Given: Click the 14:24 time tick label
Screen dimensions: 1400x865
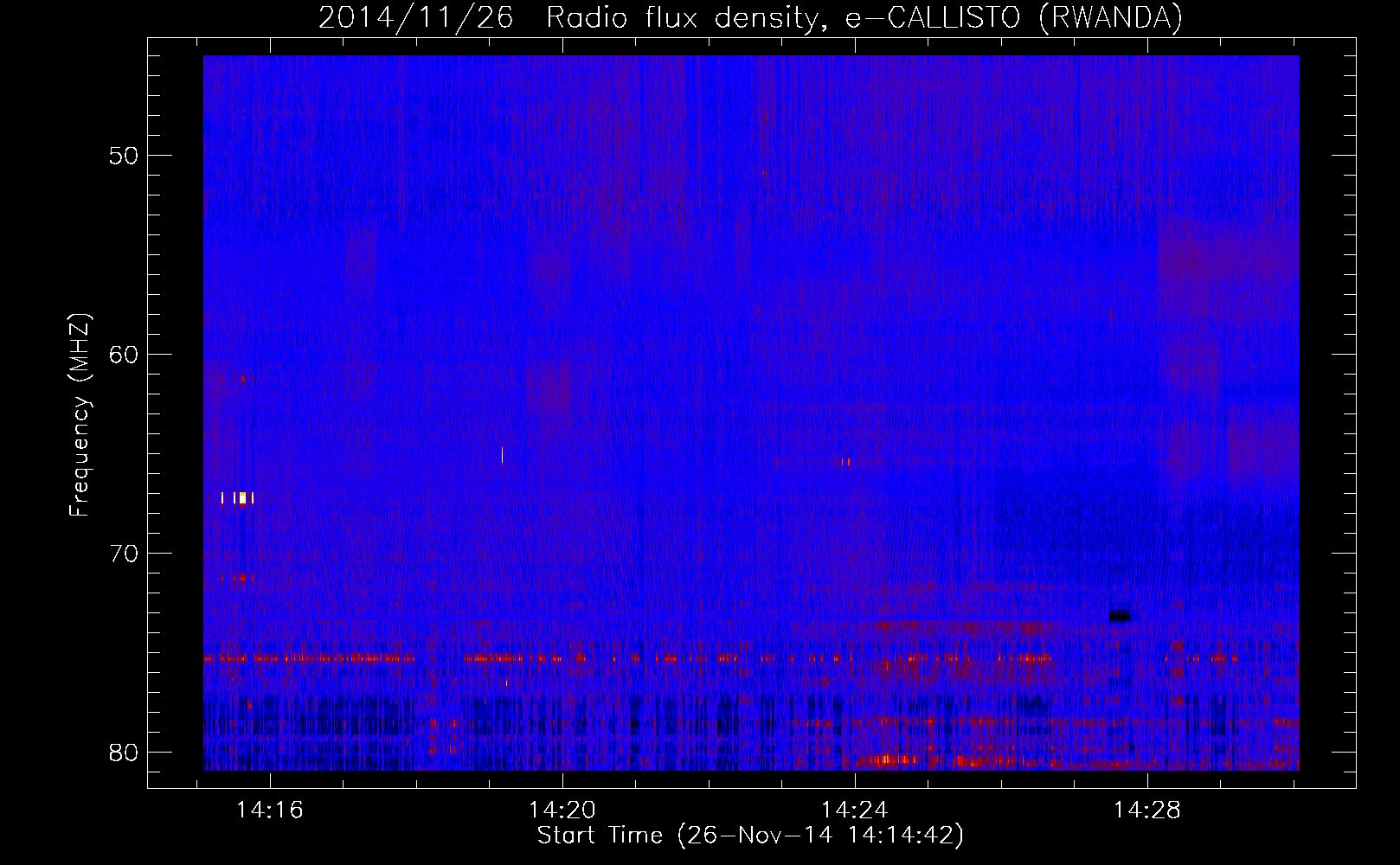Looking at the screenshot, I should tap(855, 811).
